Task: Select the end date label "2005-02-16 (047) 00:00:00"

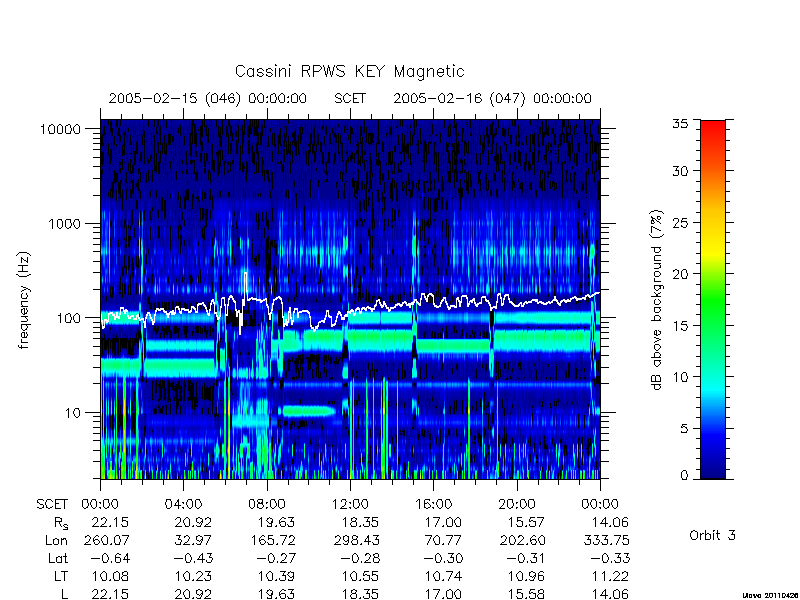Action: pyautogui.click(x=492, y=98)
